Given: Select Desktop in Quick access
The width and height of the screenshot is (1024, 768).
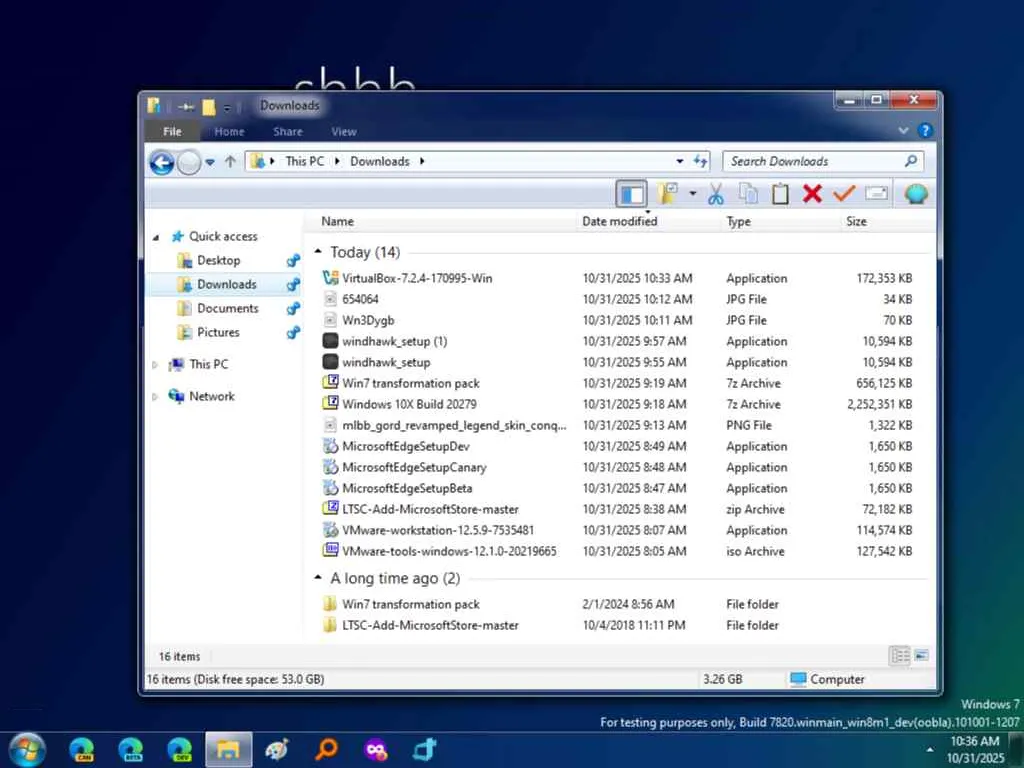Looking at the screenshot, I should tap(219, 261).
